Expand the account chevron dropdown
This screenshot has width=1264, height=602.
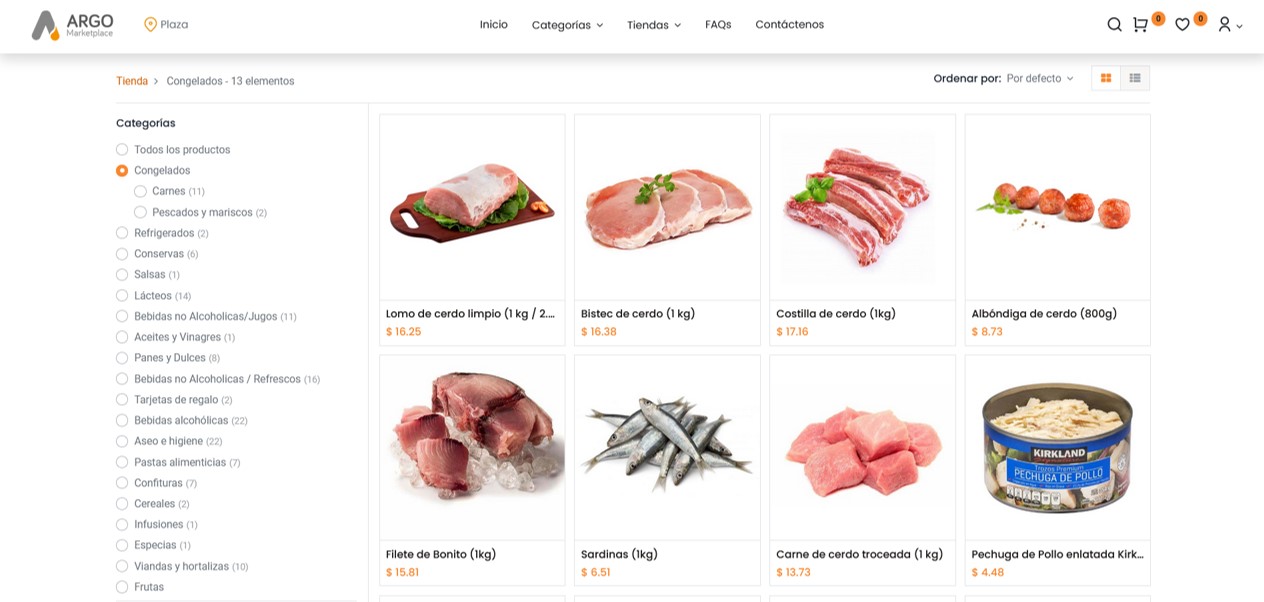pyautogui.click(x=1240, y=27)
